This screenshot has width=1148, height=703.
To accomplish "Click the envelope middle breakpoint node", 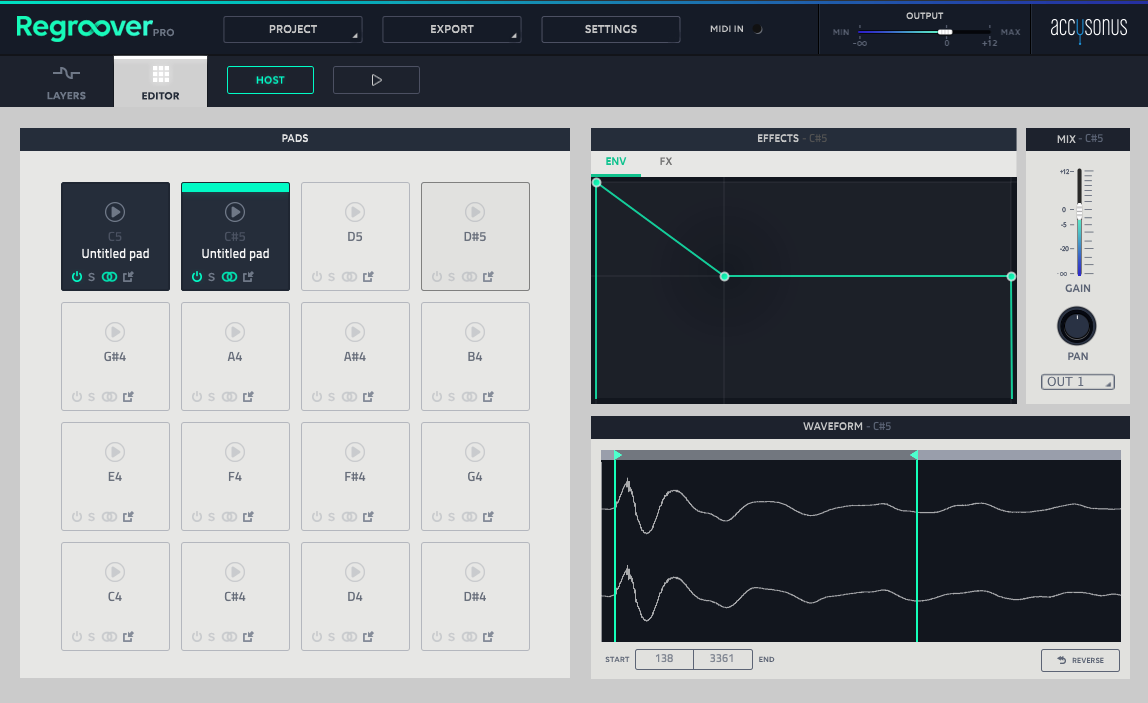I will pyautogui.click(x=724, y=276).
